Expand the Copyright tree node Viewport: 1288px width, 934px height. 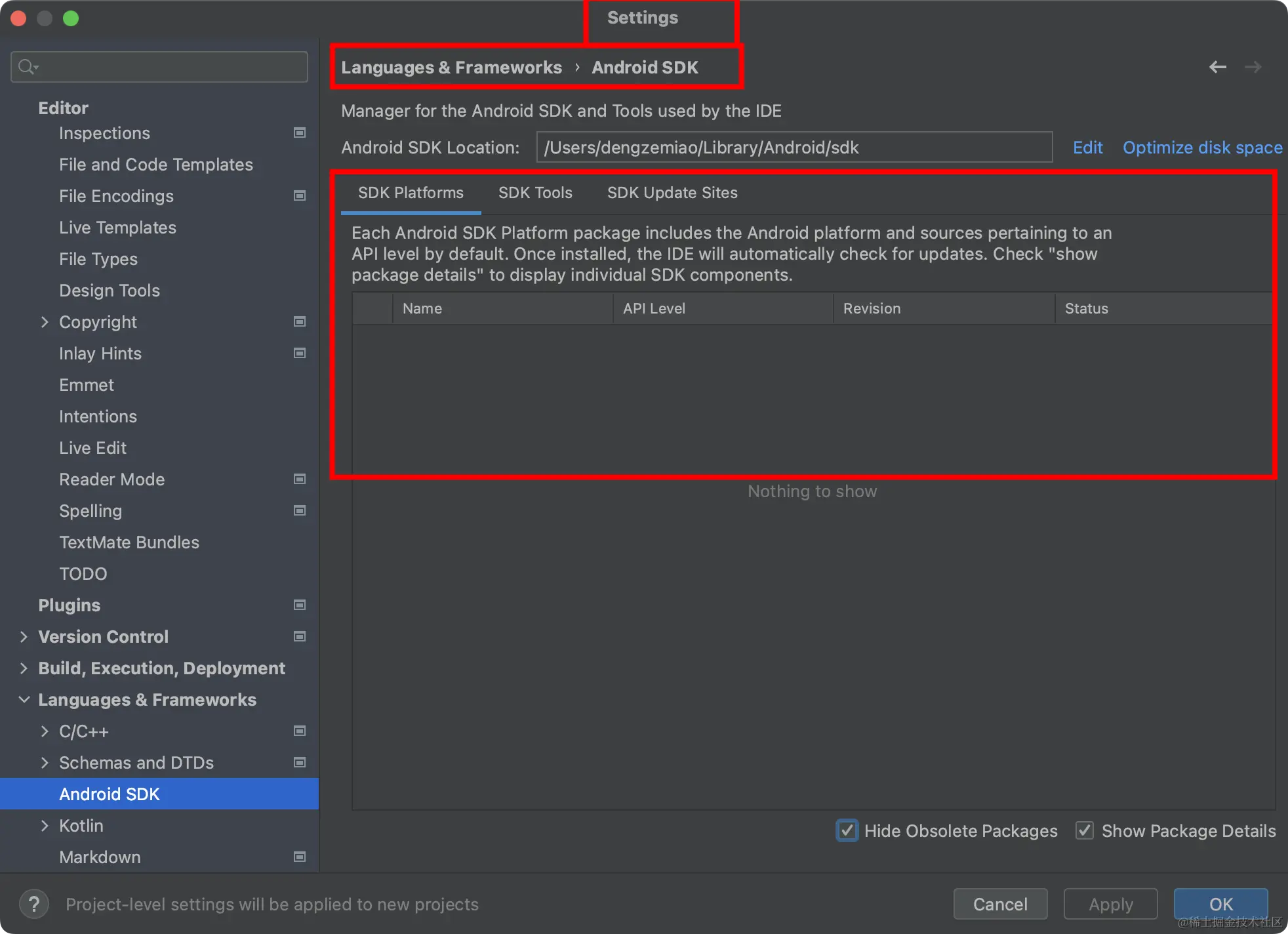coord(45,322)
